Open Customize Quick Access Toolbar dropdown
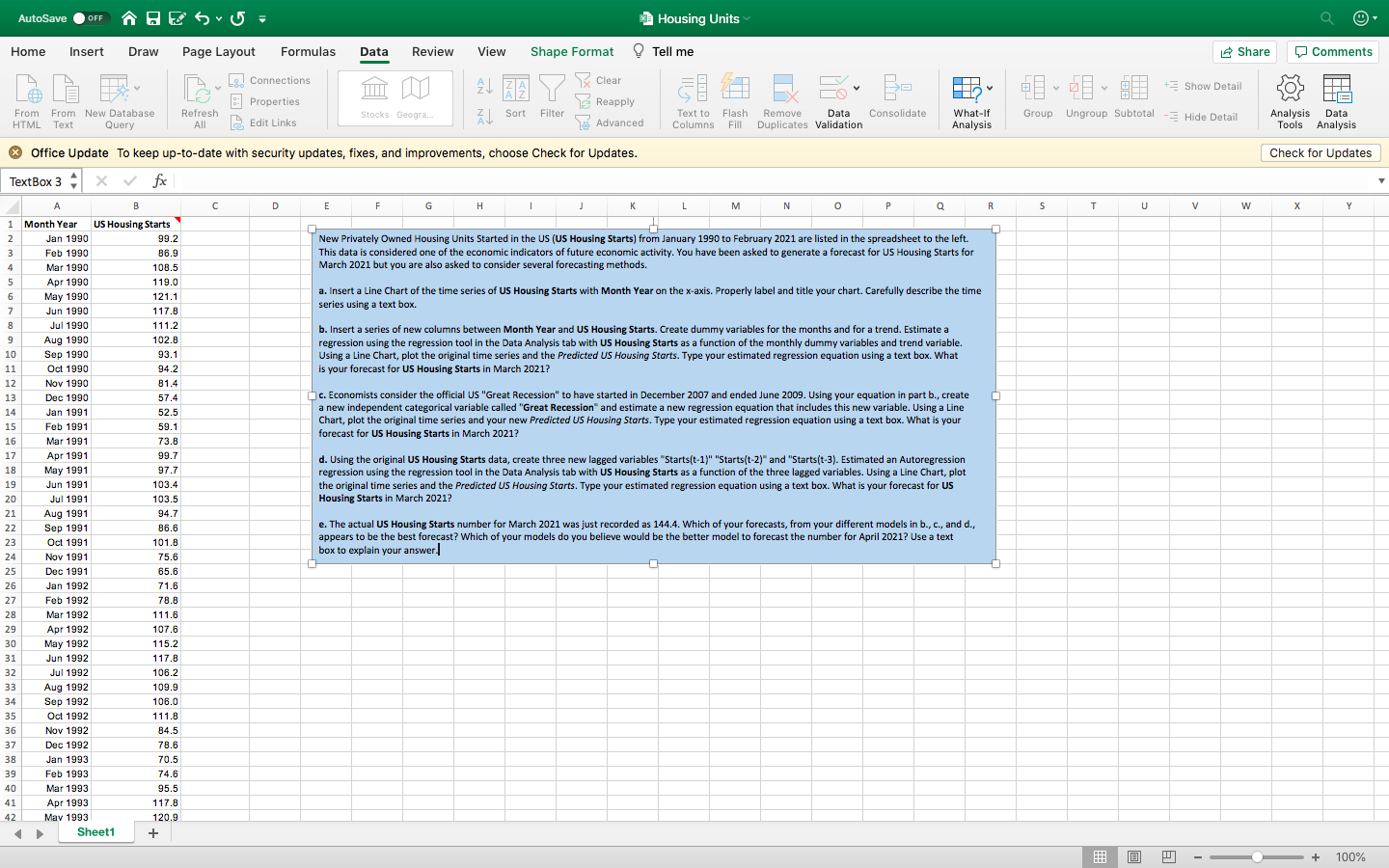The width and height of the screenshot is (1389, 868). [x=262, y=18]
